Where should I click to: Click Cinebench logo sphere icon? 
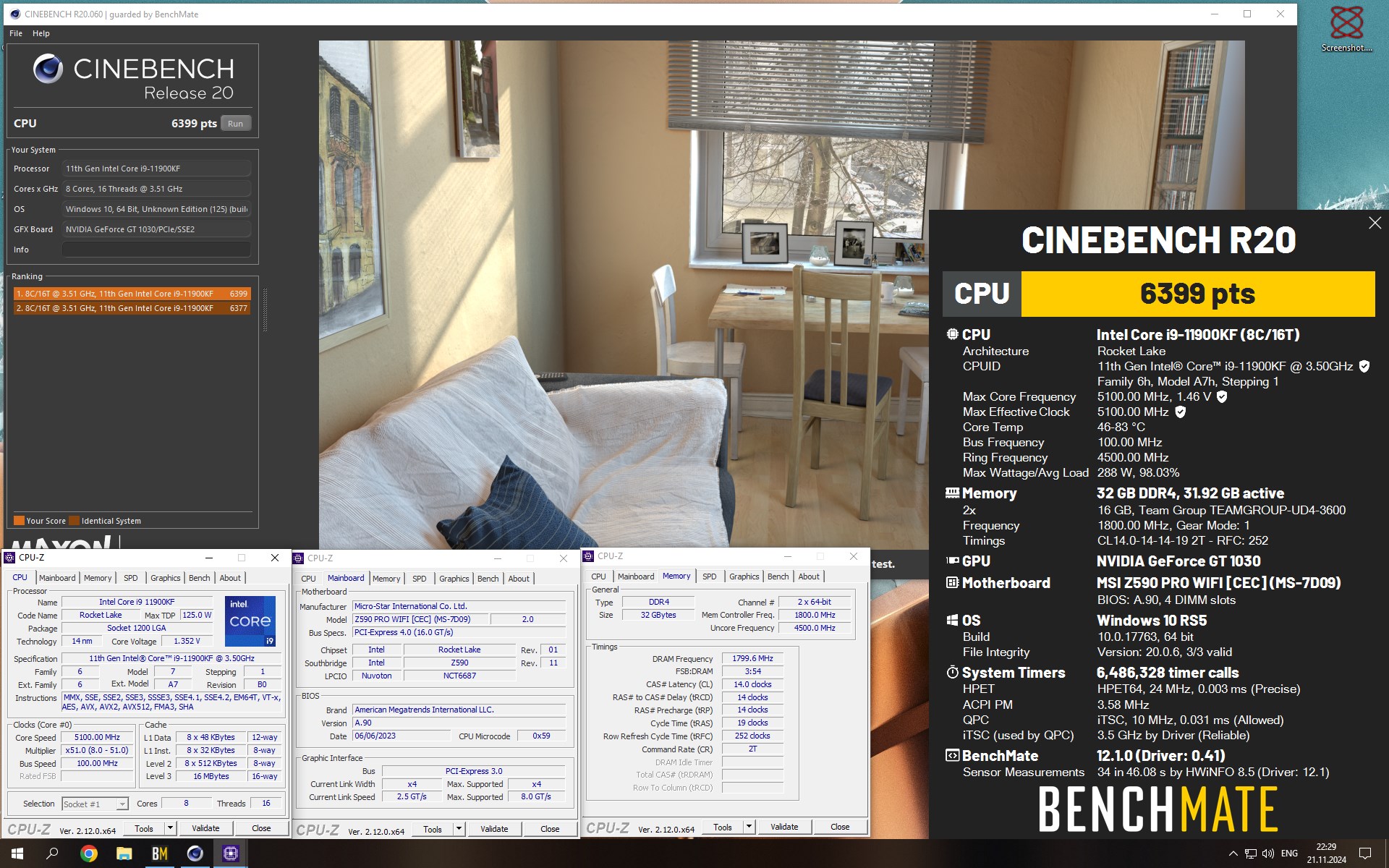(x=48, y=69)
